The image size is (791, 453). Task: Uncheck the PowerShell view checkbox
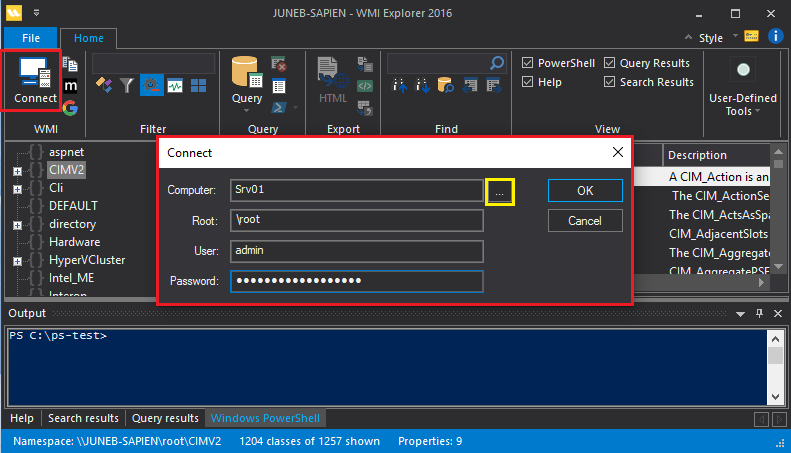coord(528,63)
